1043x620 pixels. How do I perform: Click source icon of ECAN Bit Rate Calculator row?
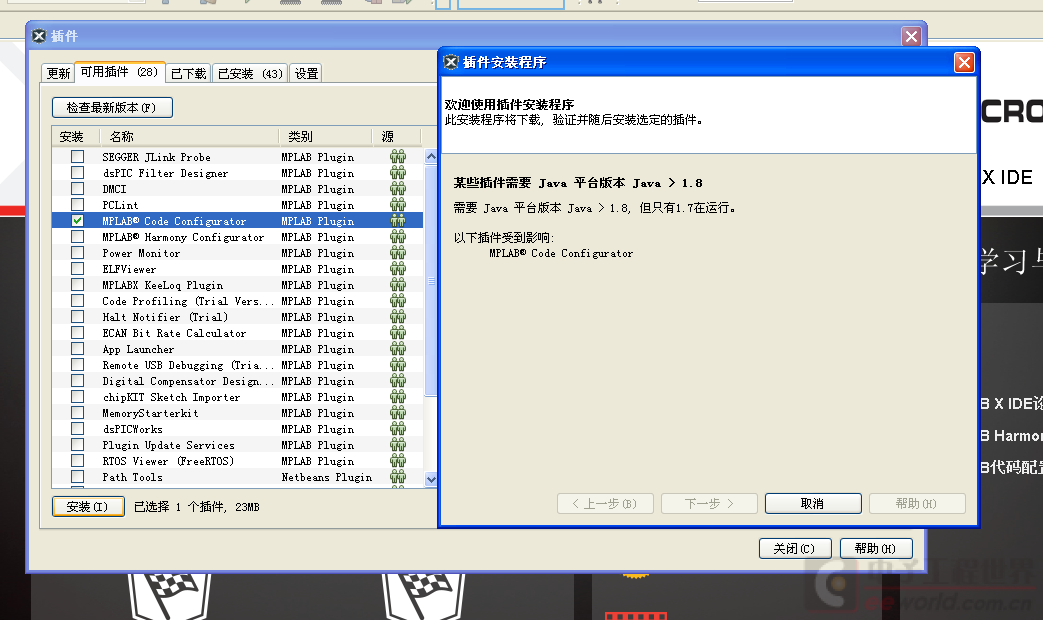click(398, 333)
